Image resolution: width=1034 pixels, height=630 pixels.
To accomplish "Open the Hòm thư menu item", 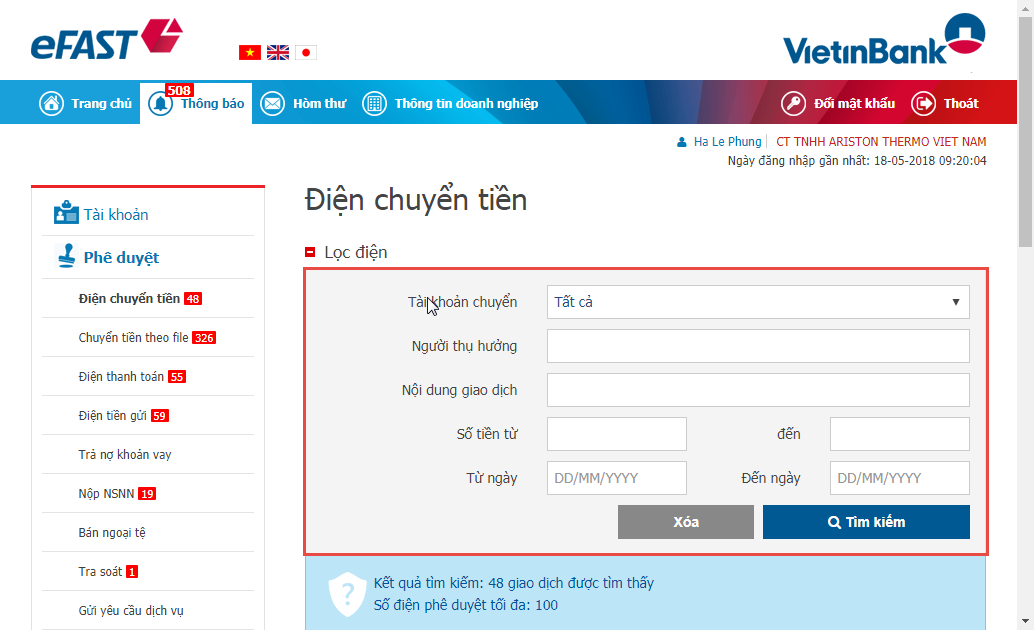I will point(319,104).
